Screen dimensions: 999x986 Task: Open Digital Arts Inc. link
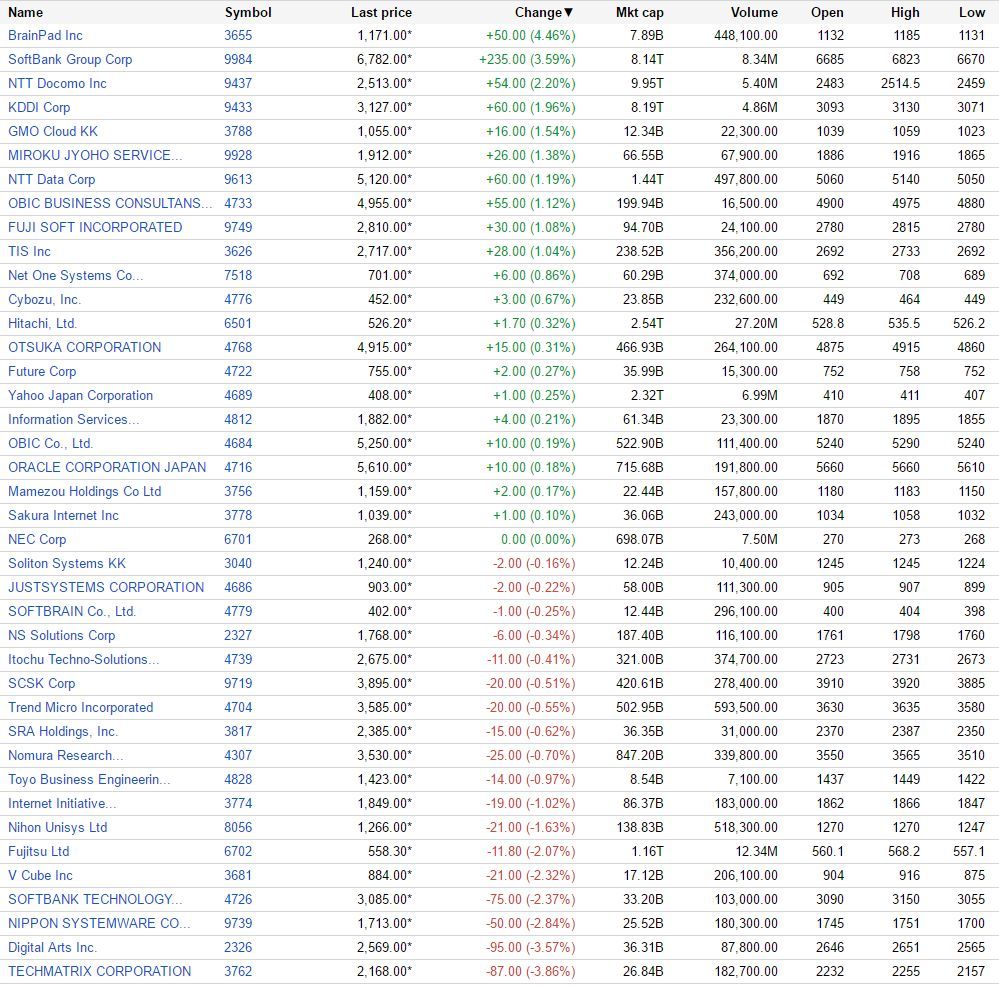pos(52,947)
